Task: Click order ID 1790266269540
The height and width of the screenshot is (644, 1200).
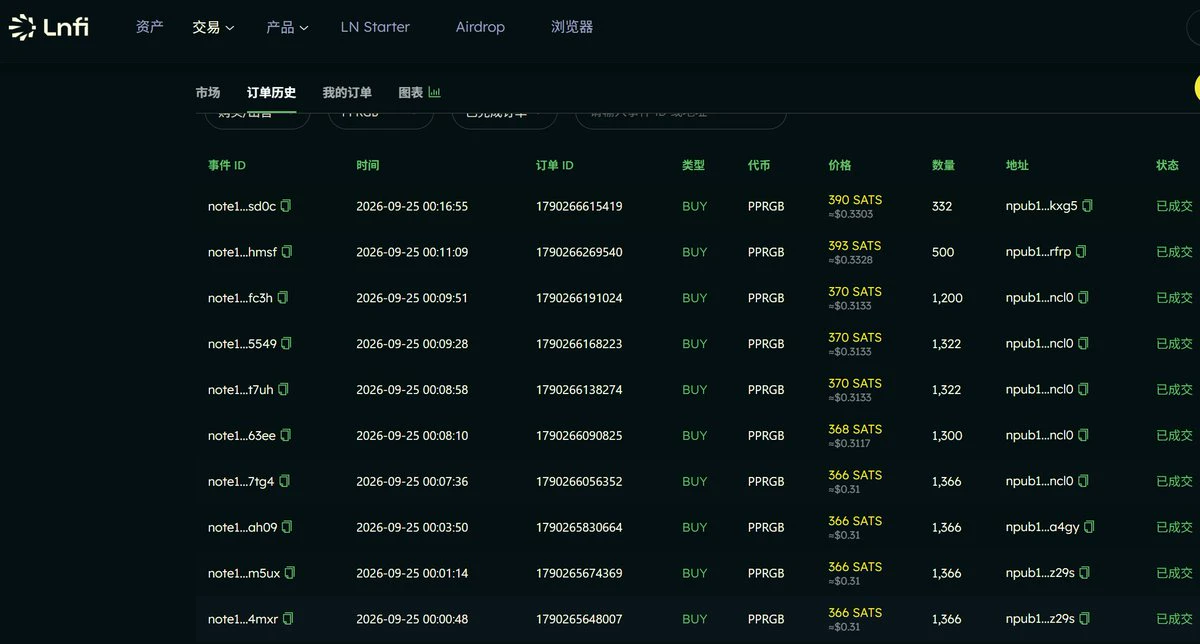Action: (579, 252)
